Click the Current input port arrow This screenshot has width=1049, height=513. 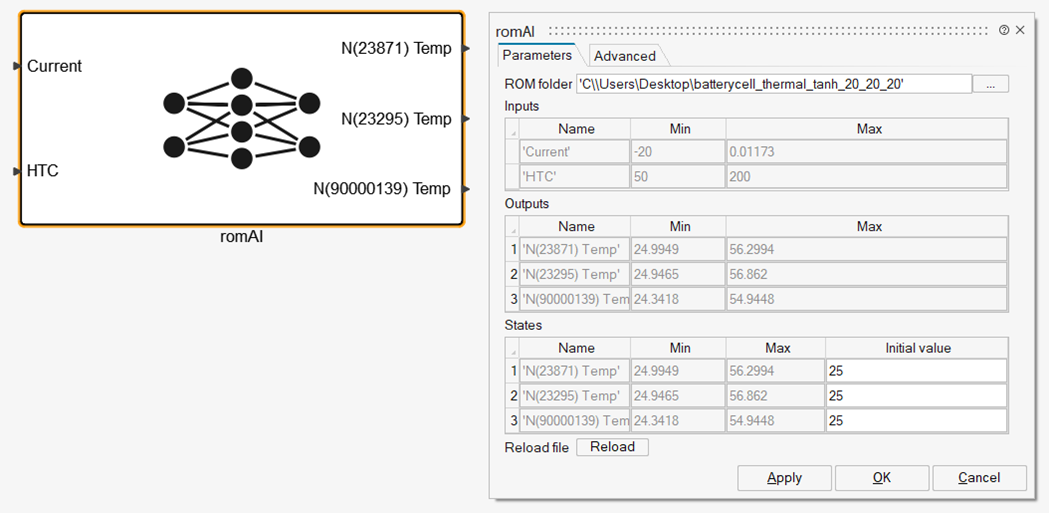pos(16,66)
